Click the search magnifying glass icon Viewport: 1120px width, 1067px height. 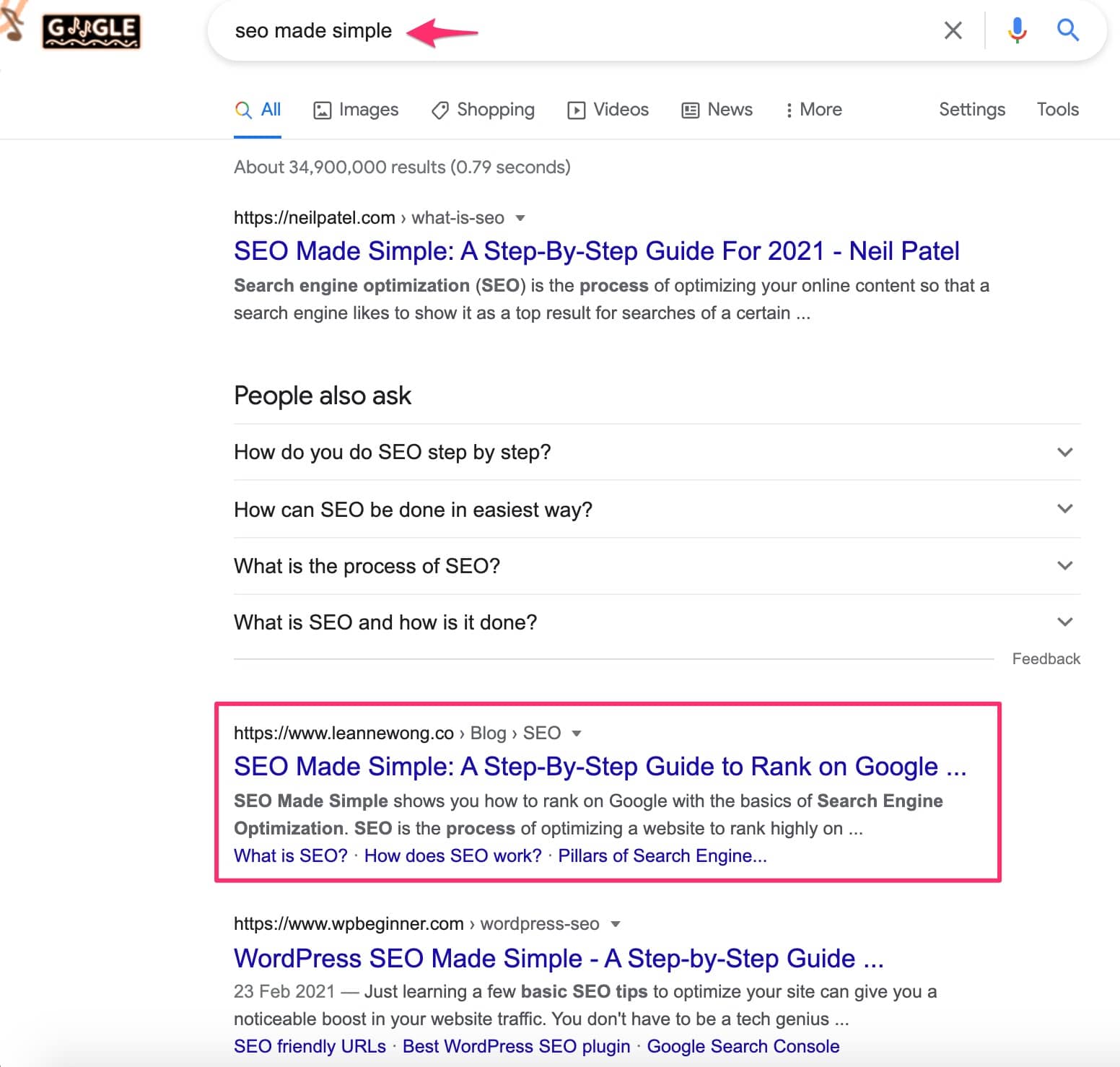[x=1067, y=30]
